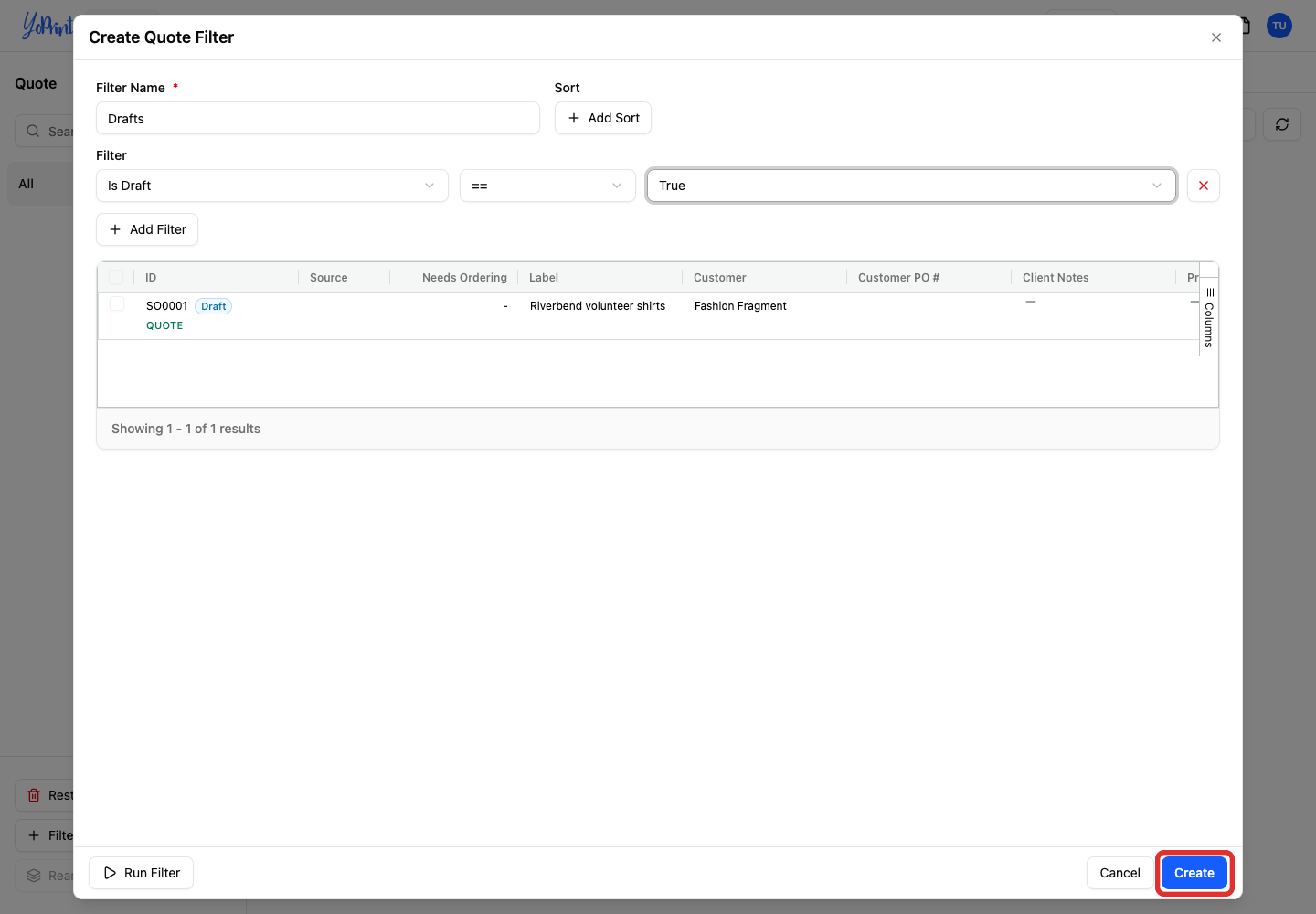Toggle the select-all checkbox in table header
This screenshot has height=914, width=1316.
click(116, 277)
